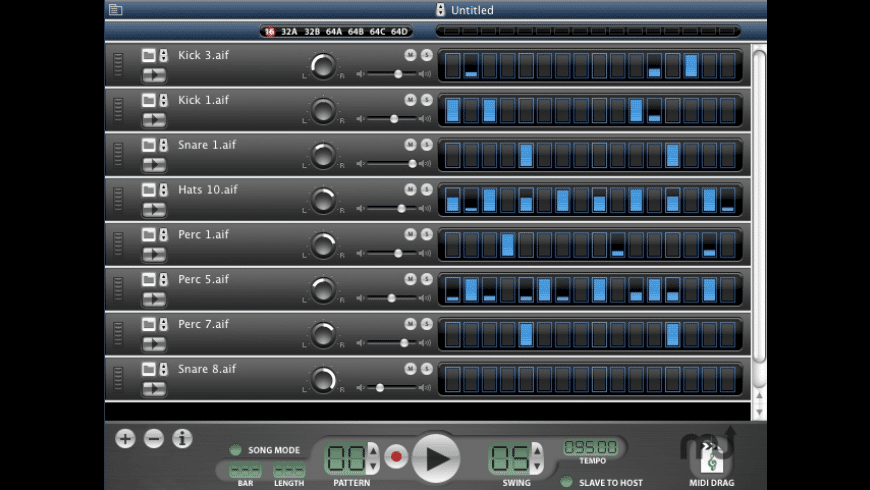The width and height of the screenshot is (870, 490).
Task: Solo the Perc 7.aif track
Action: [x=427, y=324]
